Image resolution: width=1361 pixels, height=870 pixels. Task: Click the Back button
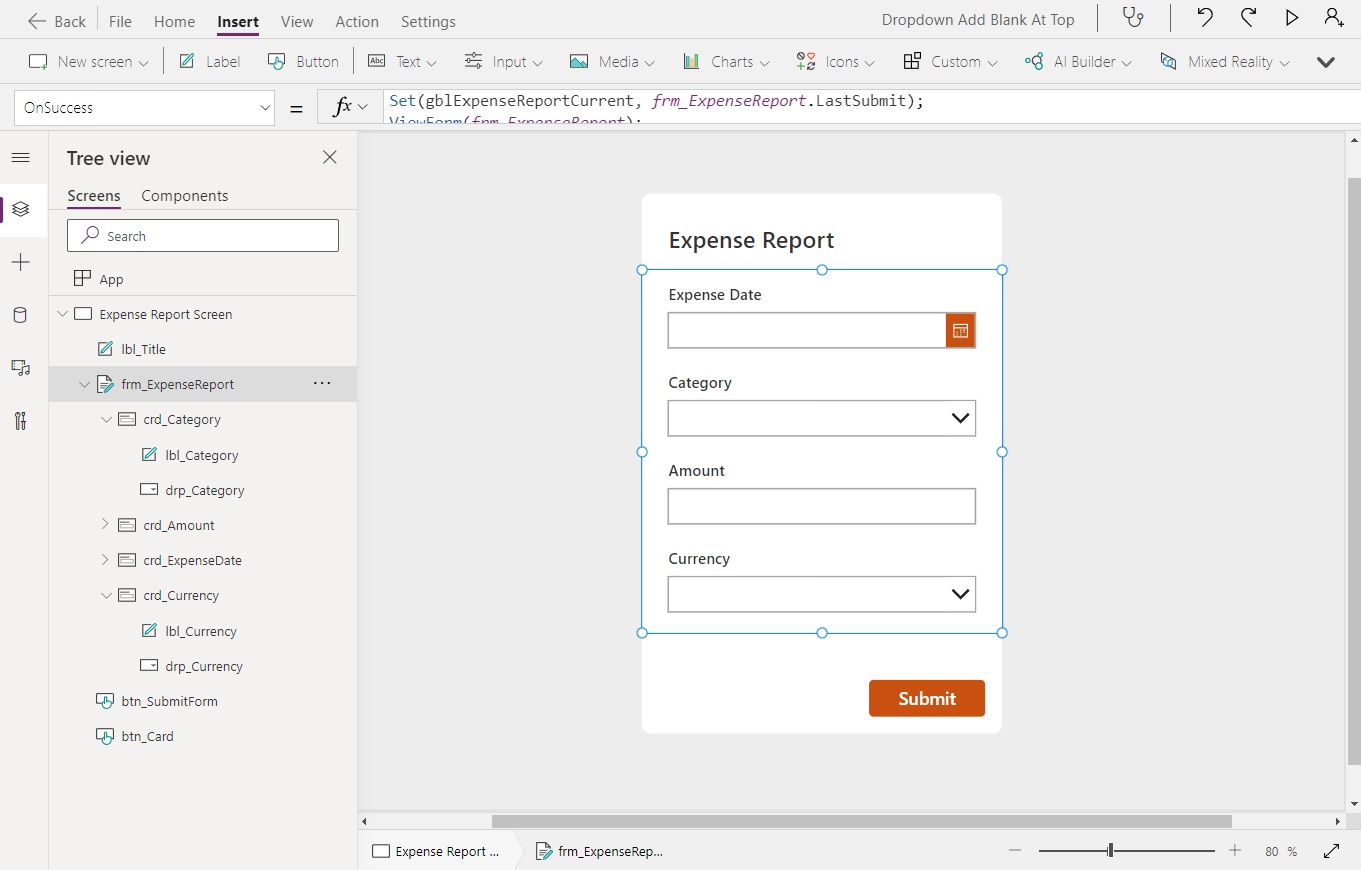coord(57,20)
